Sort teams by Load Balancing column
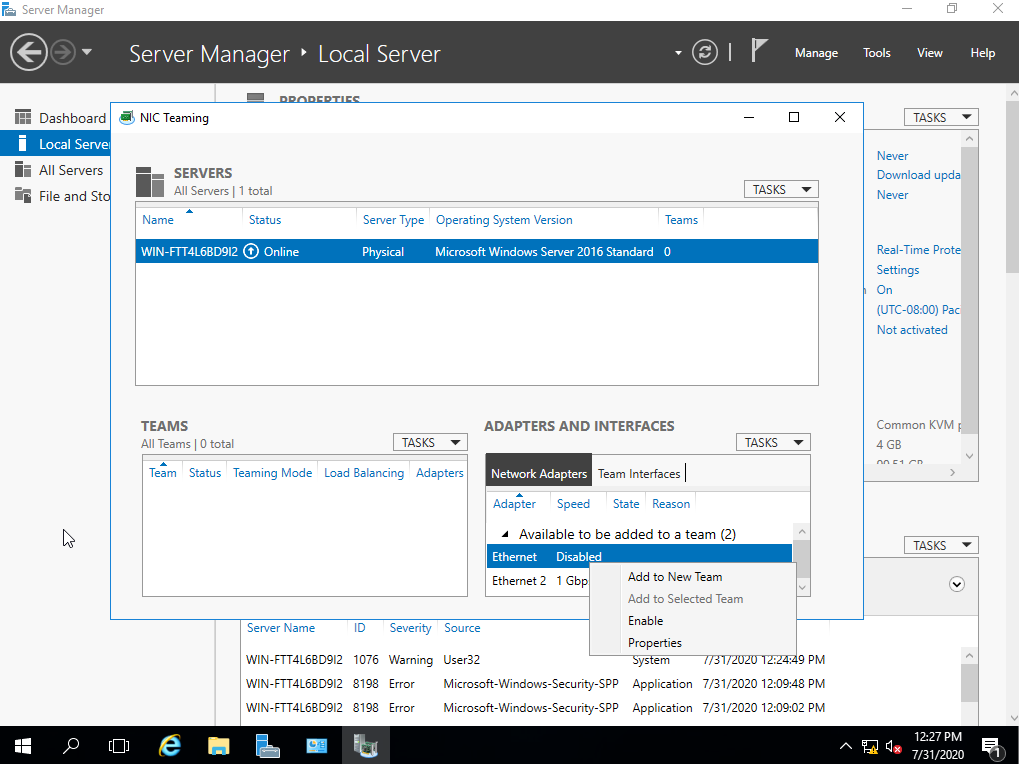This screenshot has width=1019, height=764. (364, 473)
